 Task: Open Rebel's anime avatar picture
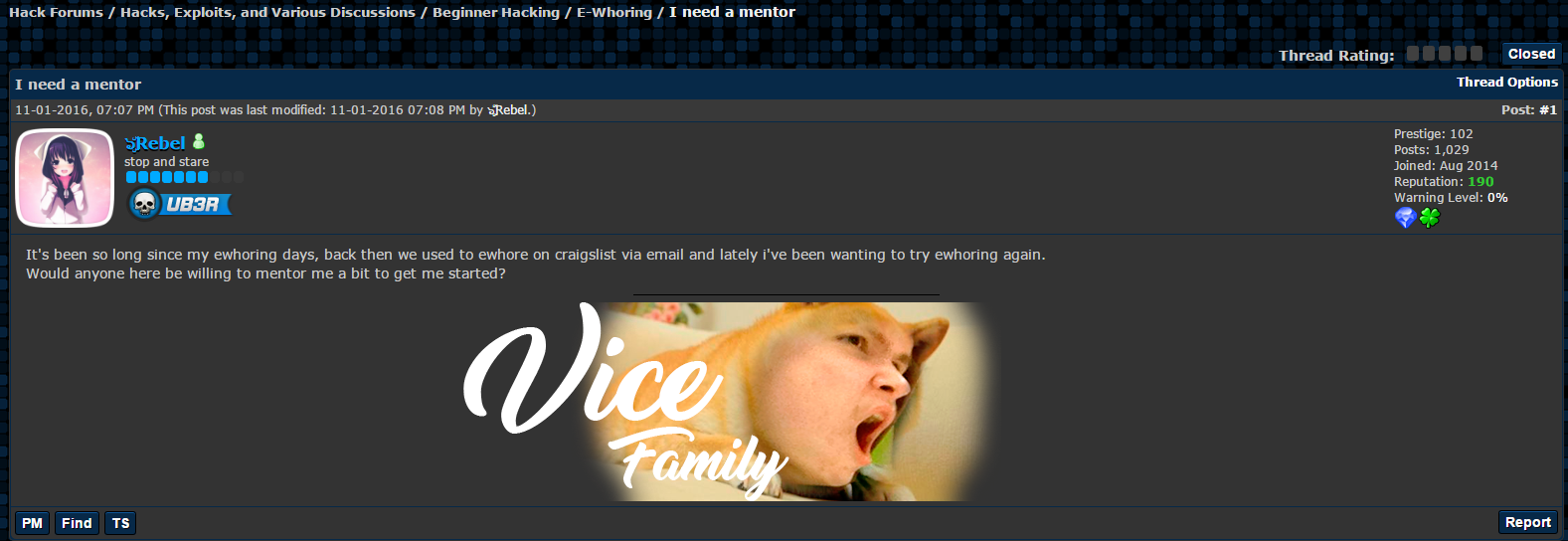coord(66,178)
